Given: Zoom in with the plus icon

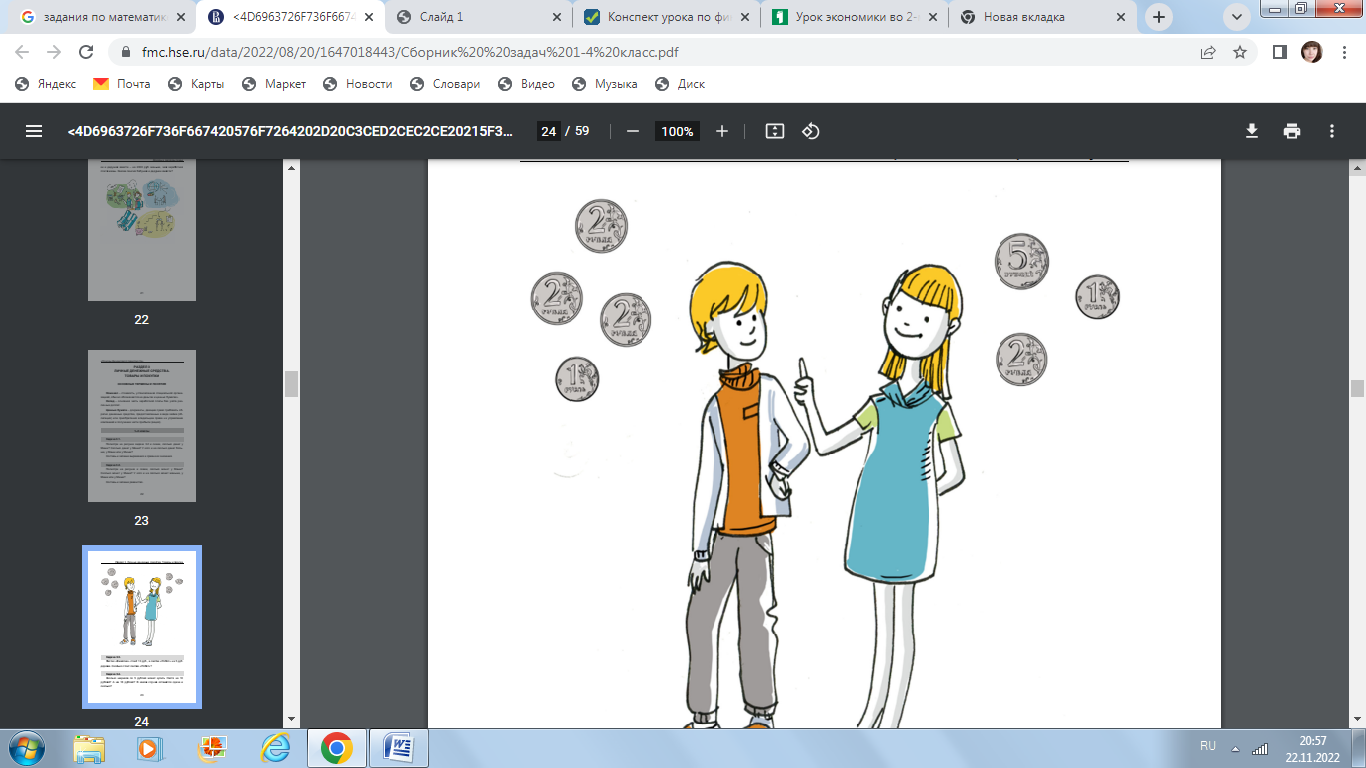Looking at the screenshot, I should (x=722, y=131).
